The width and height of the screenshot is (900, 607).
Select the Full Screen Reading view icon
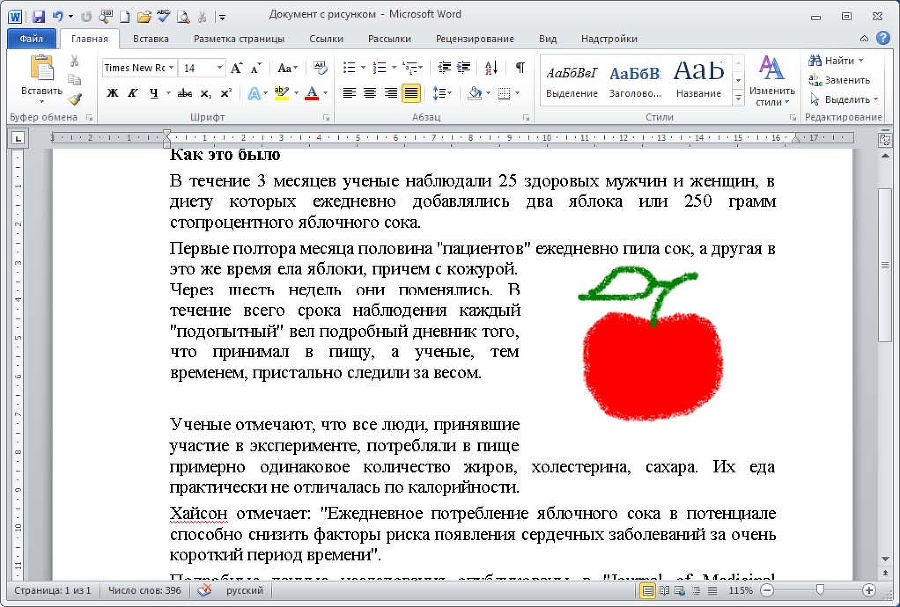(664, 590)
